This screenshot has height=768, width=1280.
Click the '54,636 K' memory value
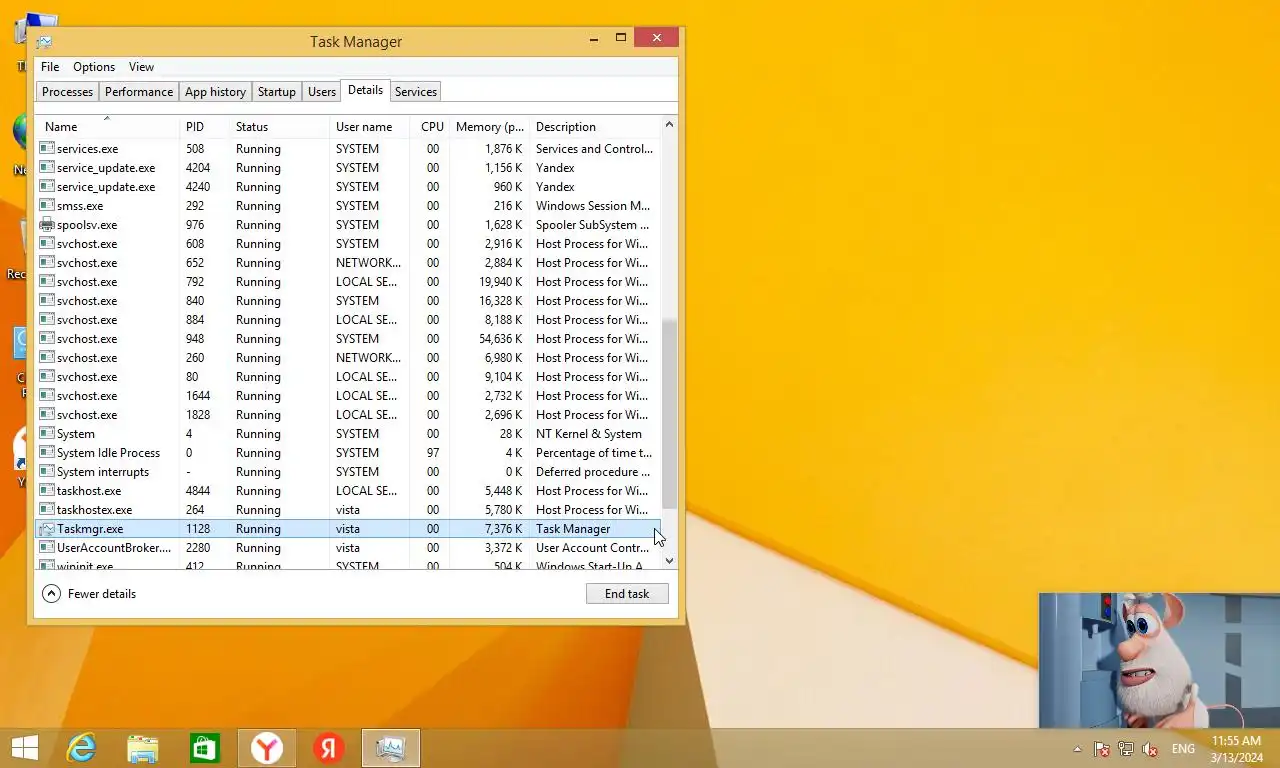click(500, 339)
